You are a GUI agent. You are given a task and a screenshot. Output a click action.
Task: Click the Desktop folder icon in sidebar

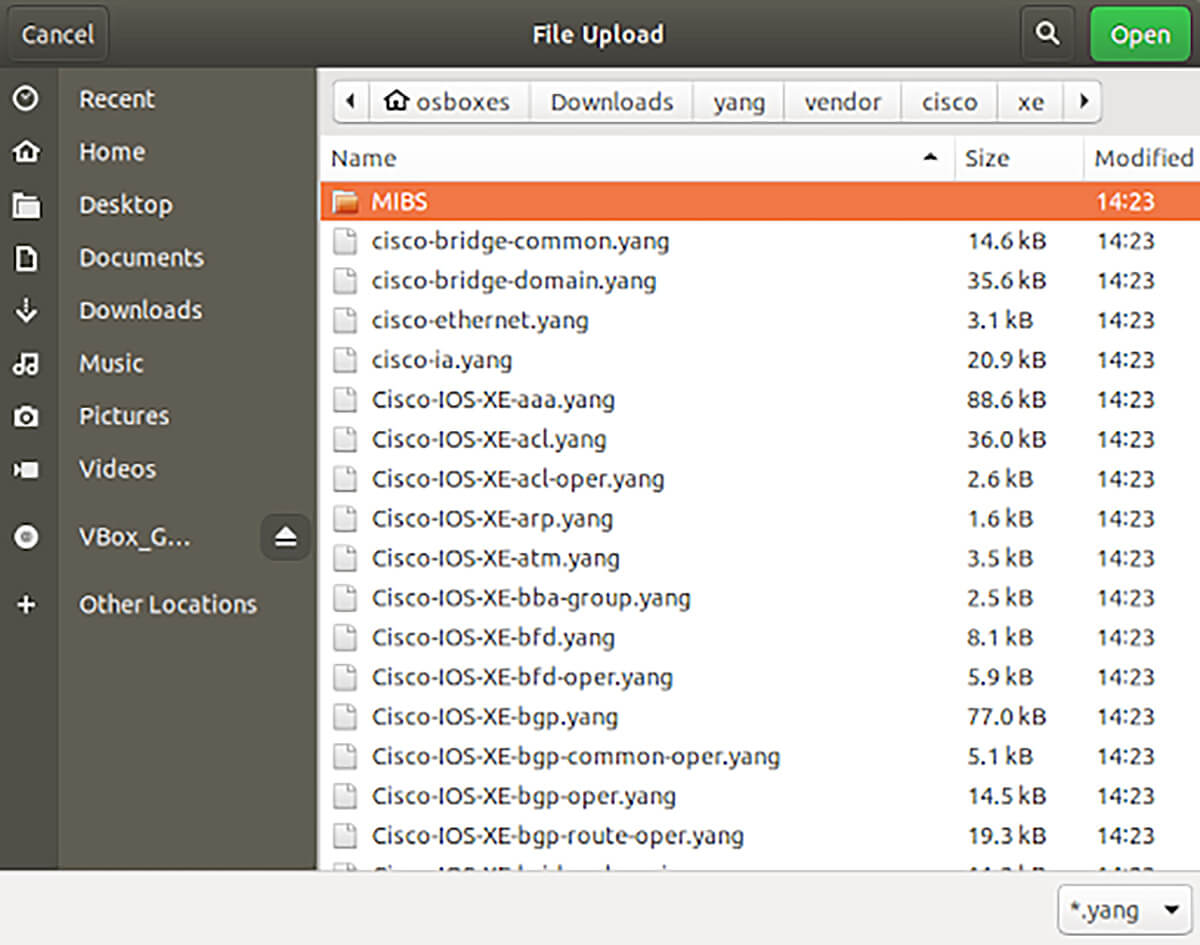coord(26,205)
